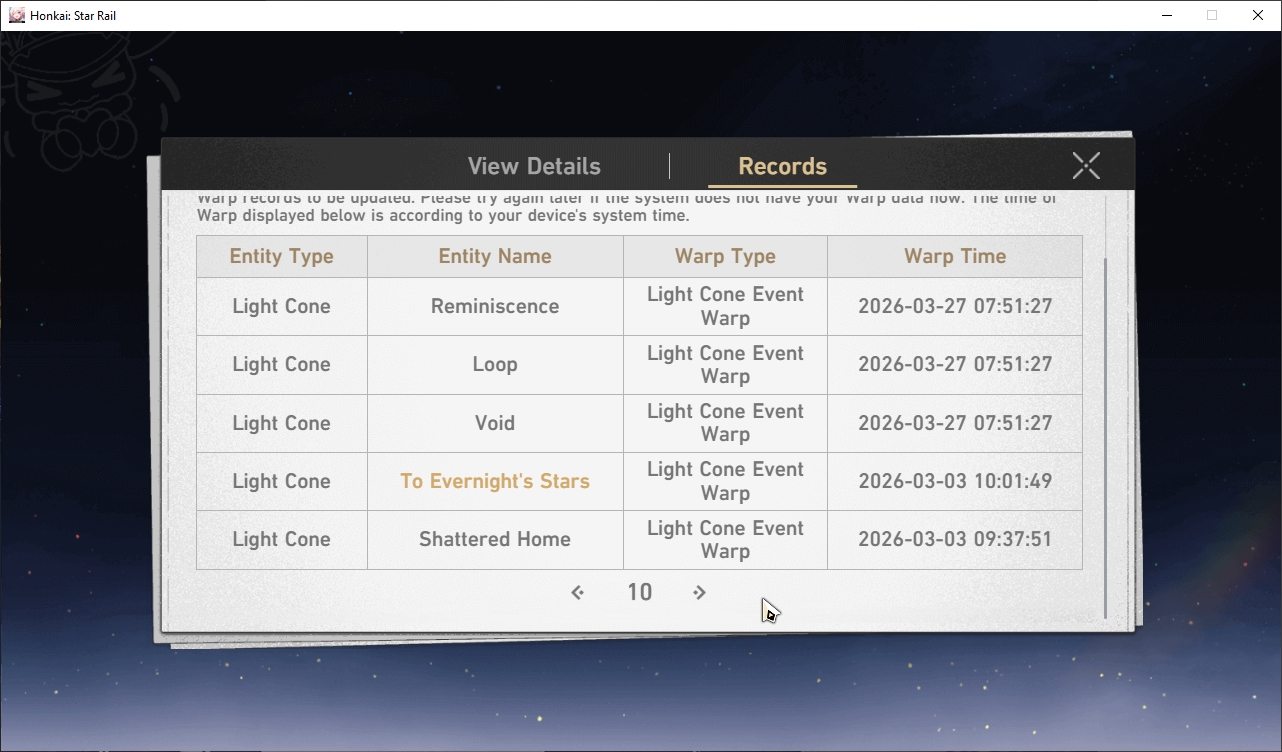The image size is (1282, 752).
Task: Click the To Evernight's Stars entry
Action: [x=495, y=481]
